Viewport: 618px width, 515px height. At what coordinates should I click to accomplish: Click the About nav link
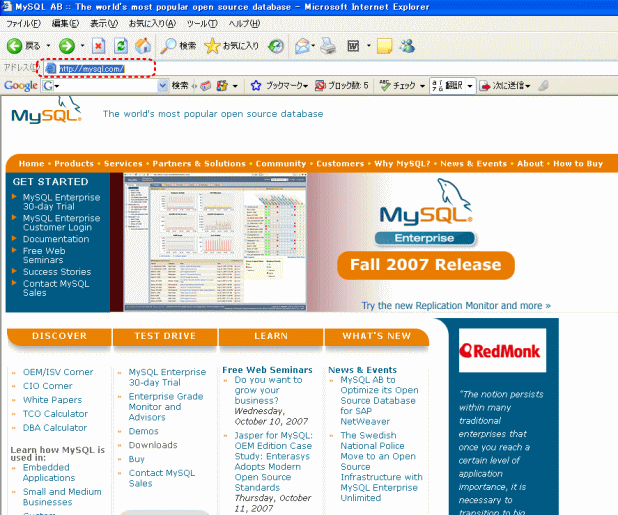tap(530, 164)
